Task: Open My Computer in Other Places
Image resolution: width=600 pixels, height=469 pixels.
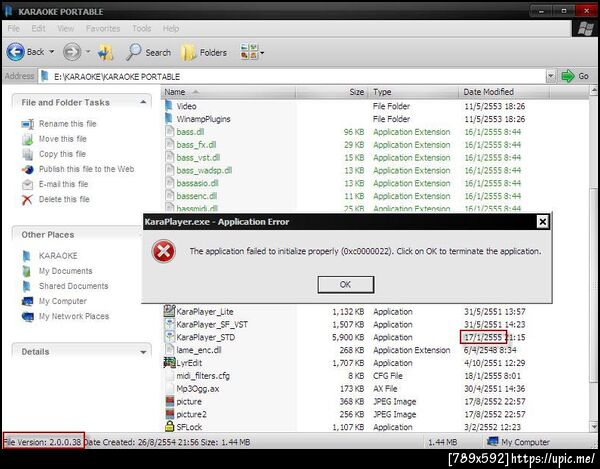Action: click(x=63, y=301)
